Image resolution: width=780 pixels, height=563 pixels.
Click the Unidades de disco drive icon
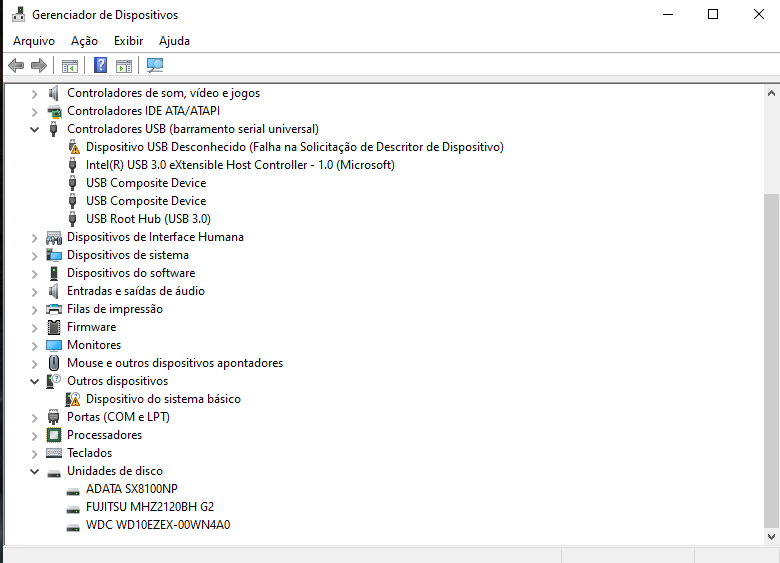(54, 473)
